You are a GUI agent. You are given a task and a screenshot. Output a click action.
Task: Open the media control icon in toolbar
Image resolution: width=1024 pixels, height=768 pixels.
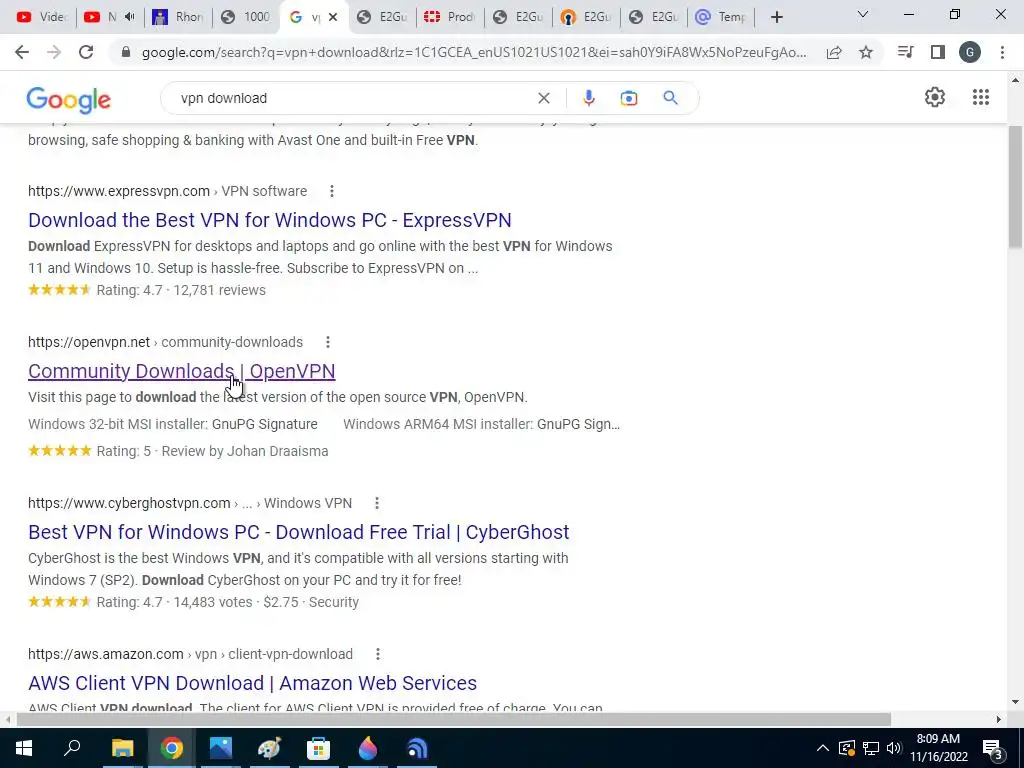[x=905, y=52]
